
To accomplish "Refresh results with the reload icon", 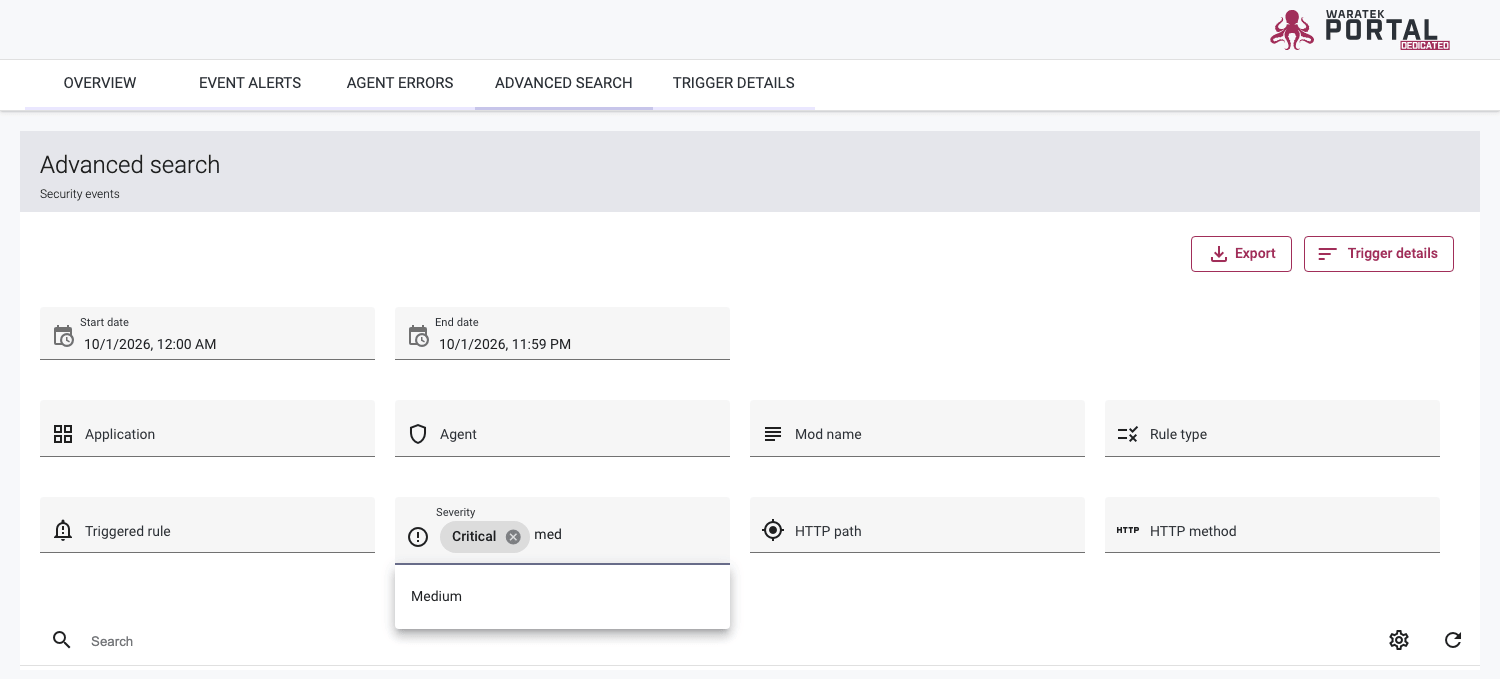I will click(1453, 640).
